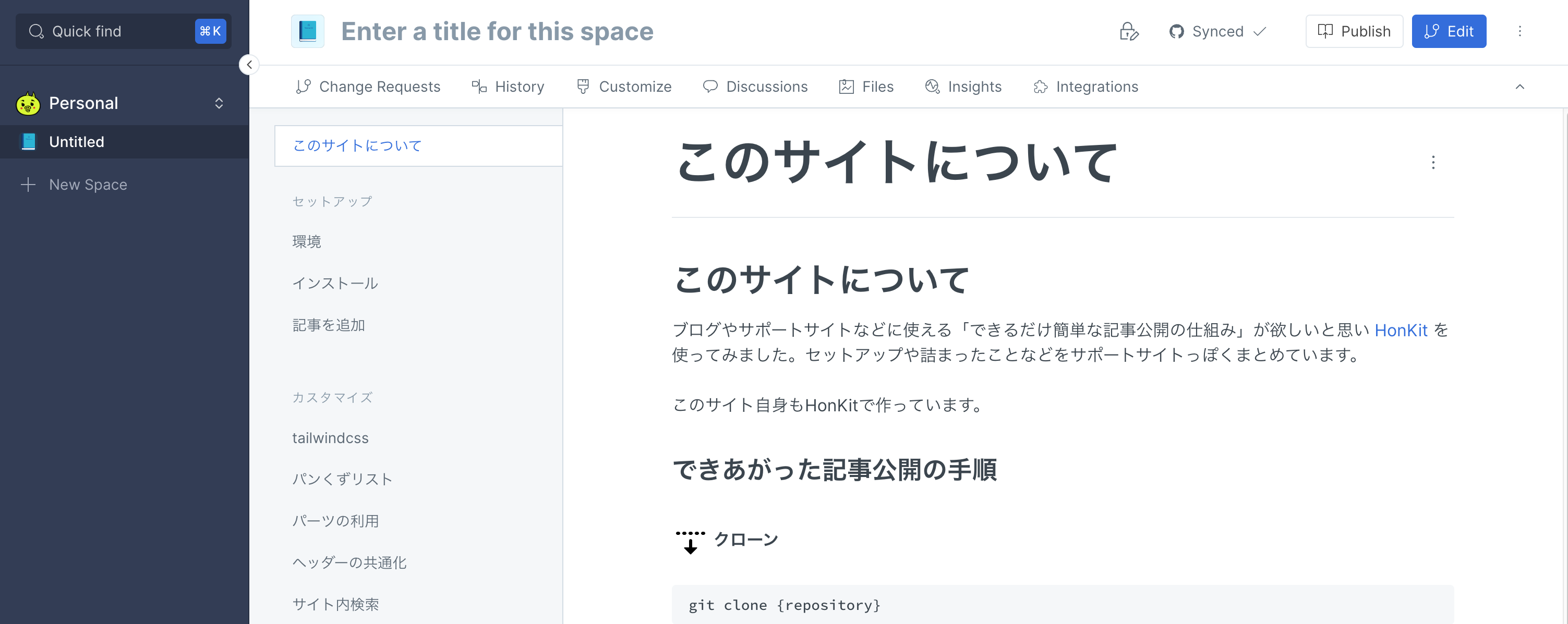Collapse the sidebar with arrow button
Image resolution: width=1568 pixels, height=624 pixels.
(249, 65)
